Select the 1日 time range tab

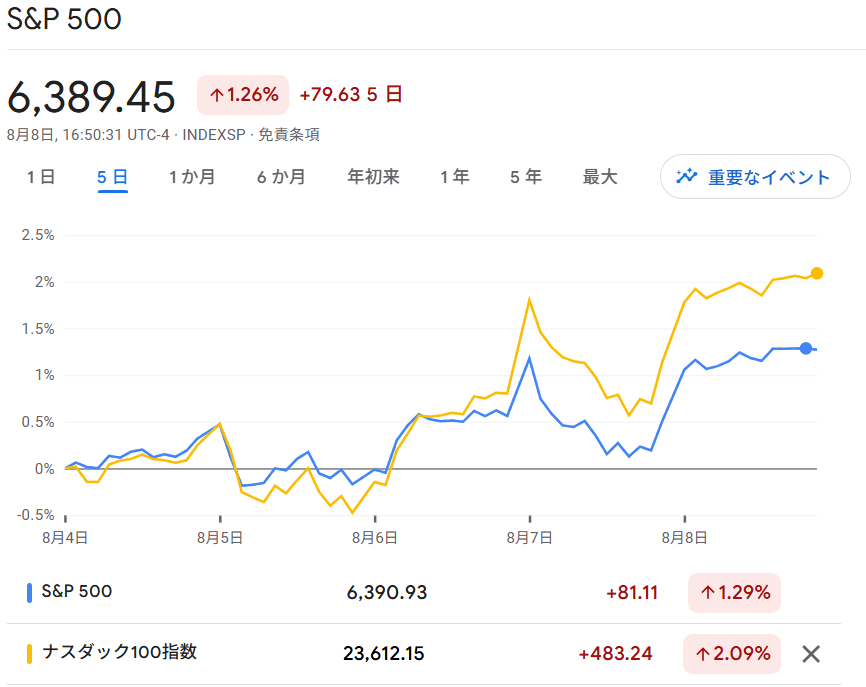click(x=41, y=177)
